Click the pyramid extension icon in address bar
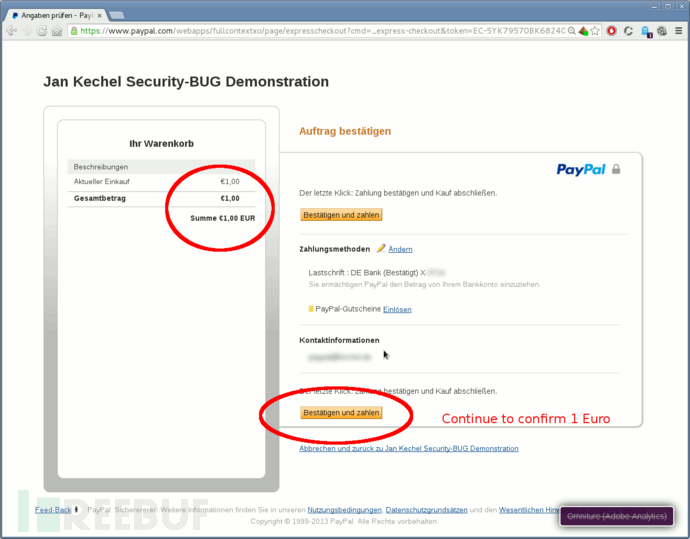 coord(584,31)
